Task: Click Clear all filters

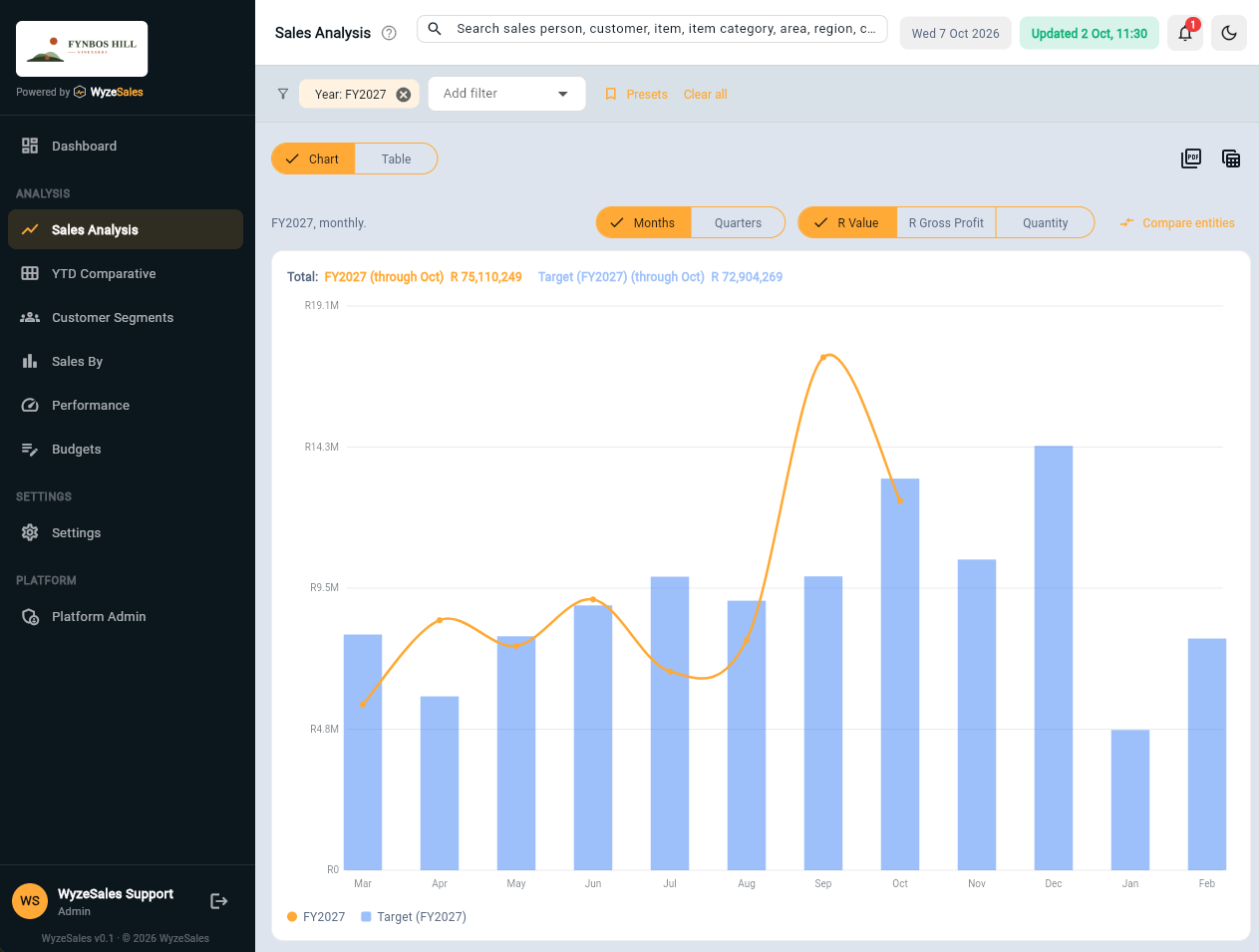Action: (x=705, y=94)
